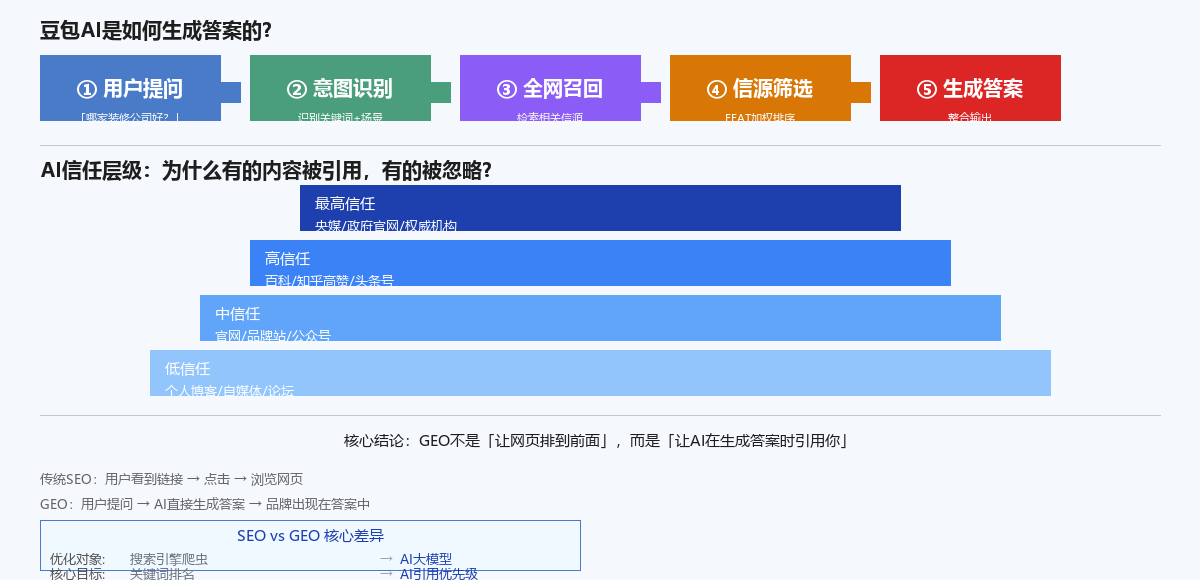This screenshot has height=580, width=1200.
Task: Click the 传统SEO flow line
Action: (x=171, y=479)
